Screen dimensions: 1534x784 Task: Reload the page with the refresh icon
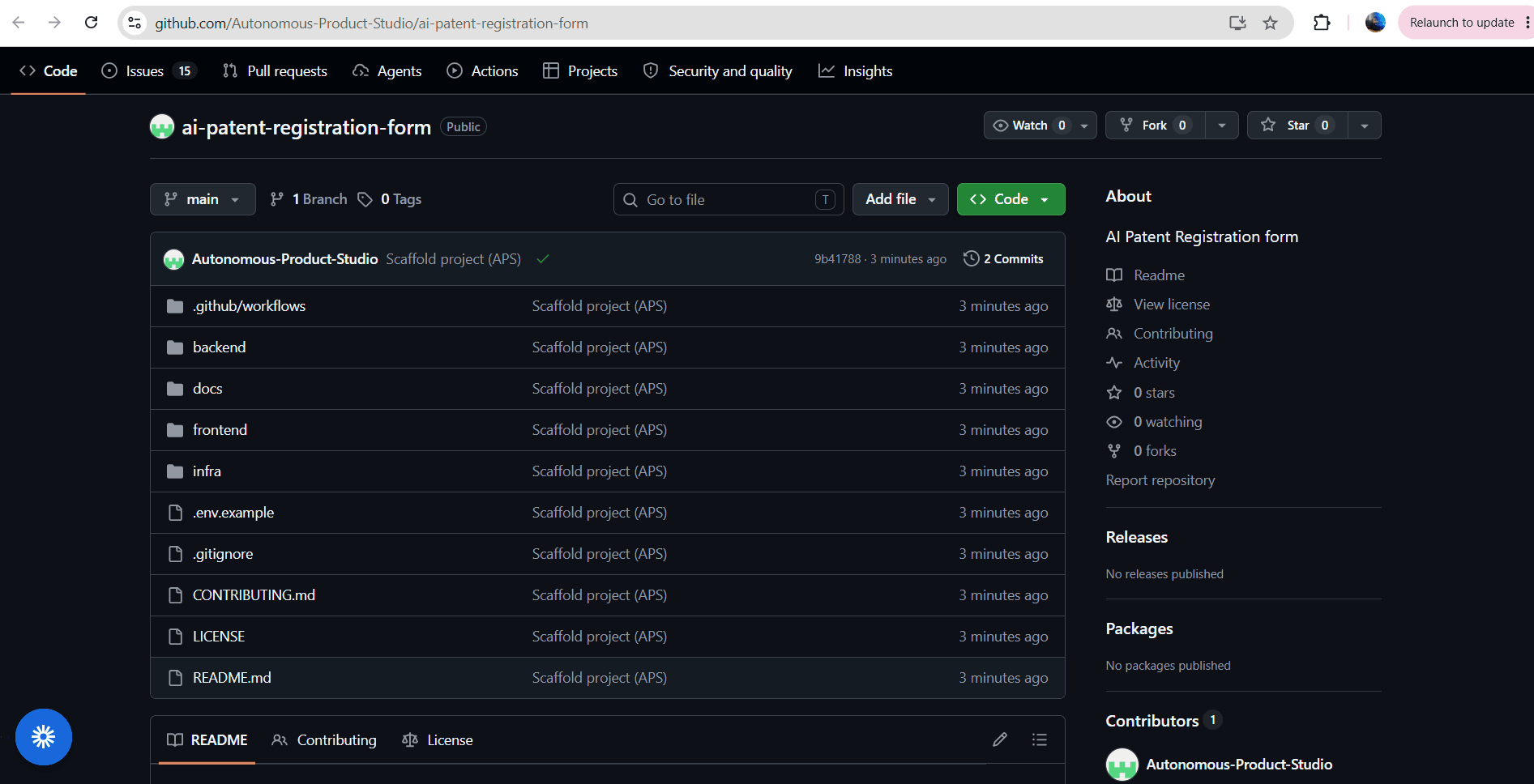point(92,23)
